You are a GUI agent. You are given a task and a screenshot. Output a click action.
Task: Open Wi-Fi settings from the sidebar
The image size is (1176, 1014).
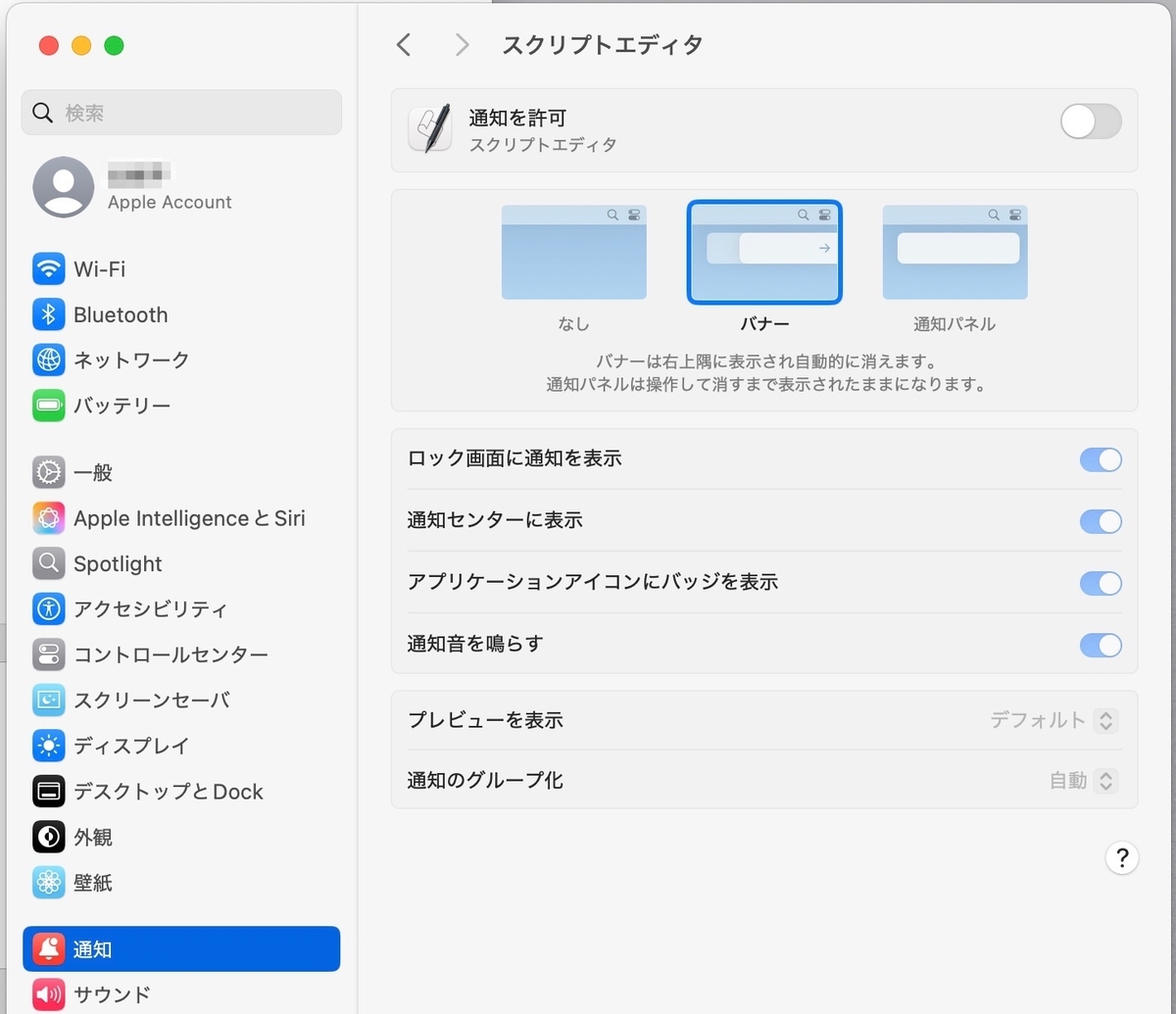(48, 269)
